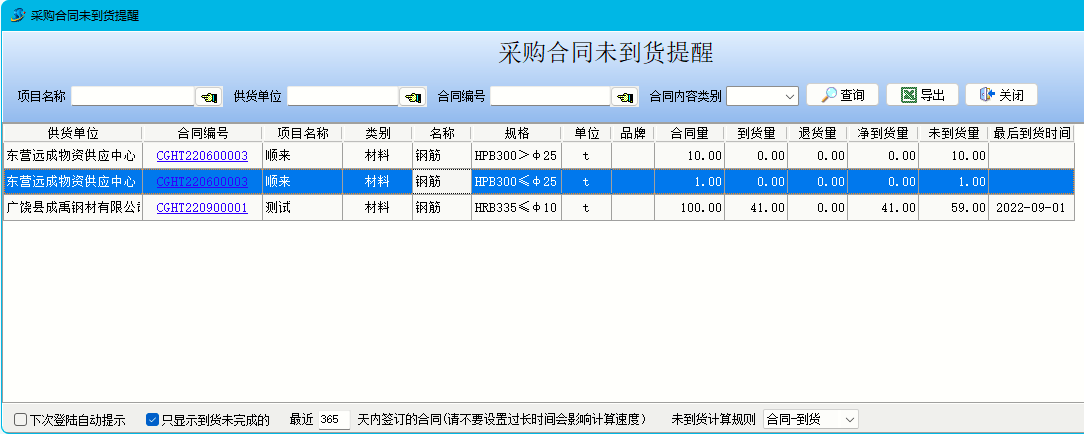Click the 最后到货时间 column header

point(1032,133)
